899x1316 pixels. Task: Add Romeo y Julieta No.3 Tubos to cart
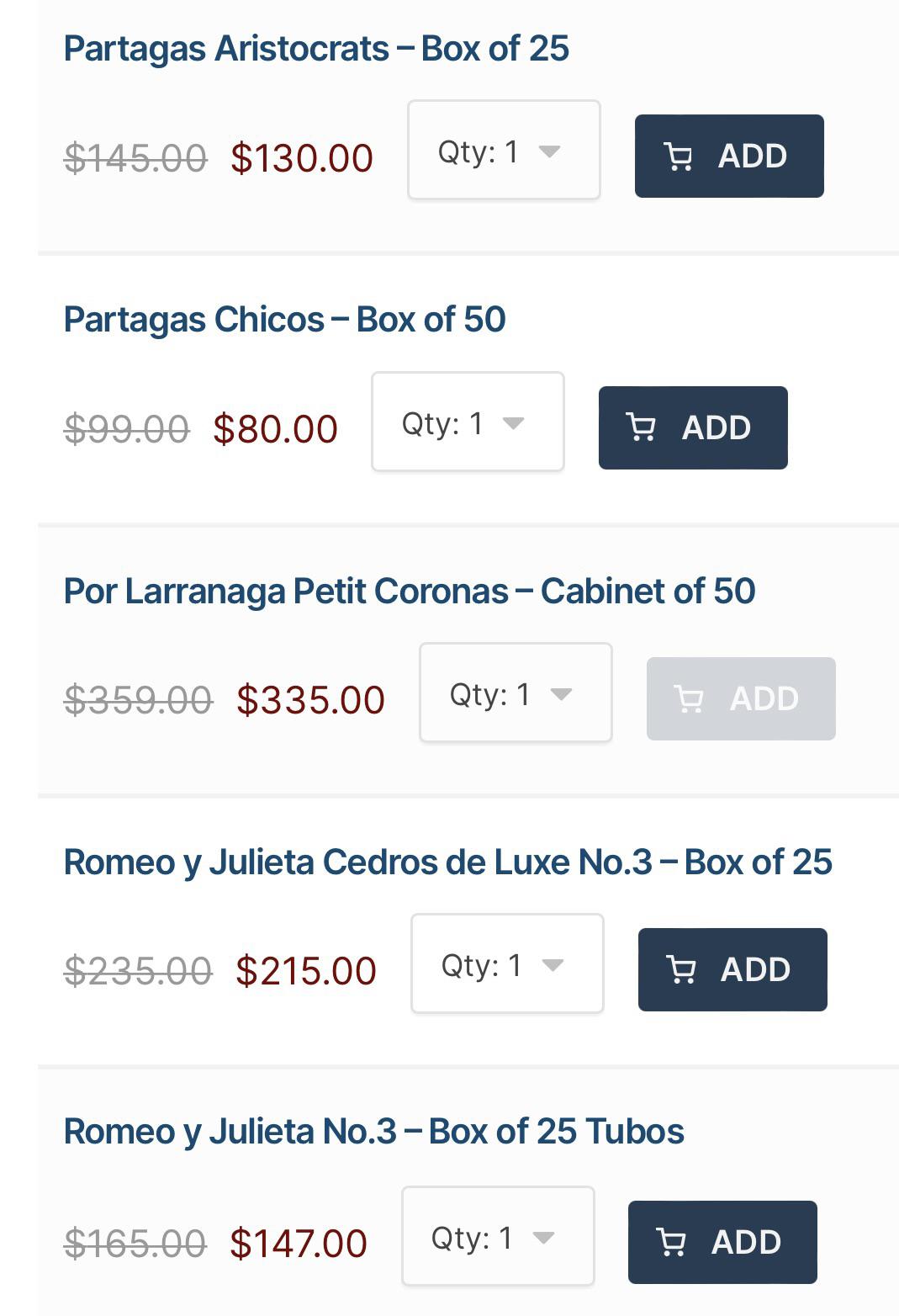[722, 1242]
